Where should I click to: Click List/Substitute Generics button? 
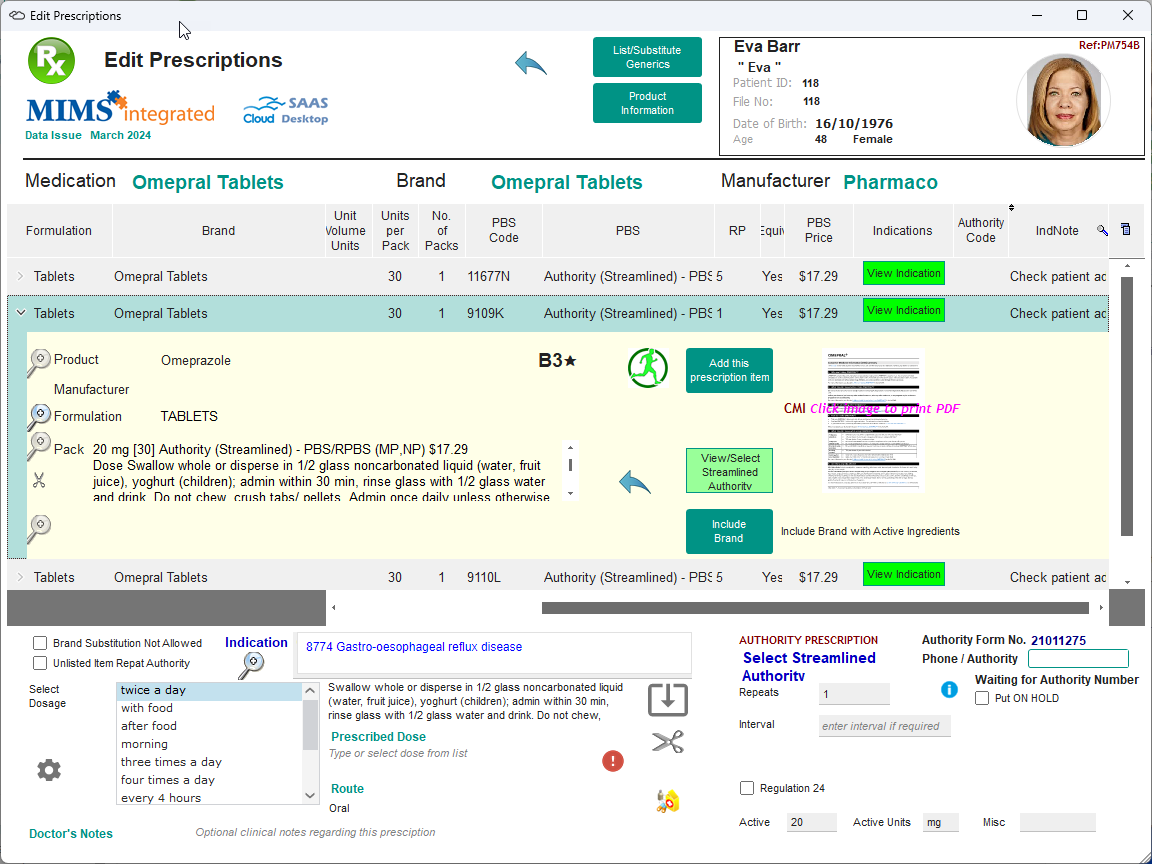coord(647,57)
